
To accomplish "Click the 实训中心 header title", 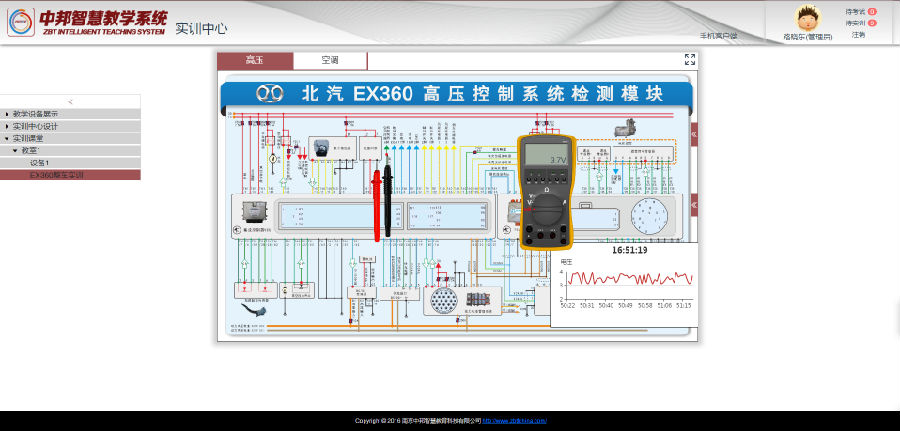I will click(201, 28).
